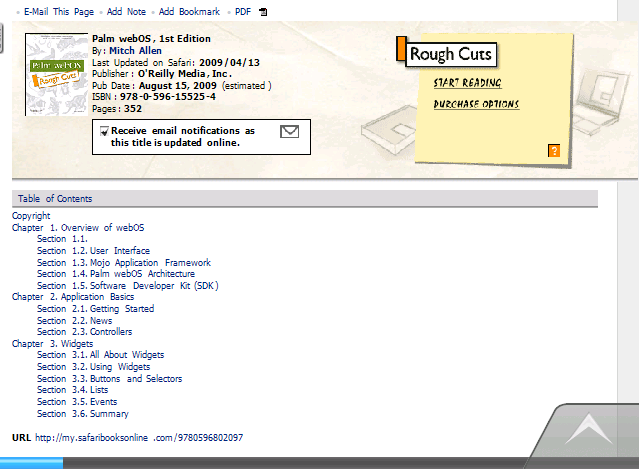
Task: Open Section 1.3. Mojo Application Framework
Action: point(124,262)
